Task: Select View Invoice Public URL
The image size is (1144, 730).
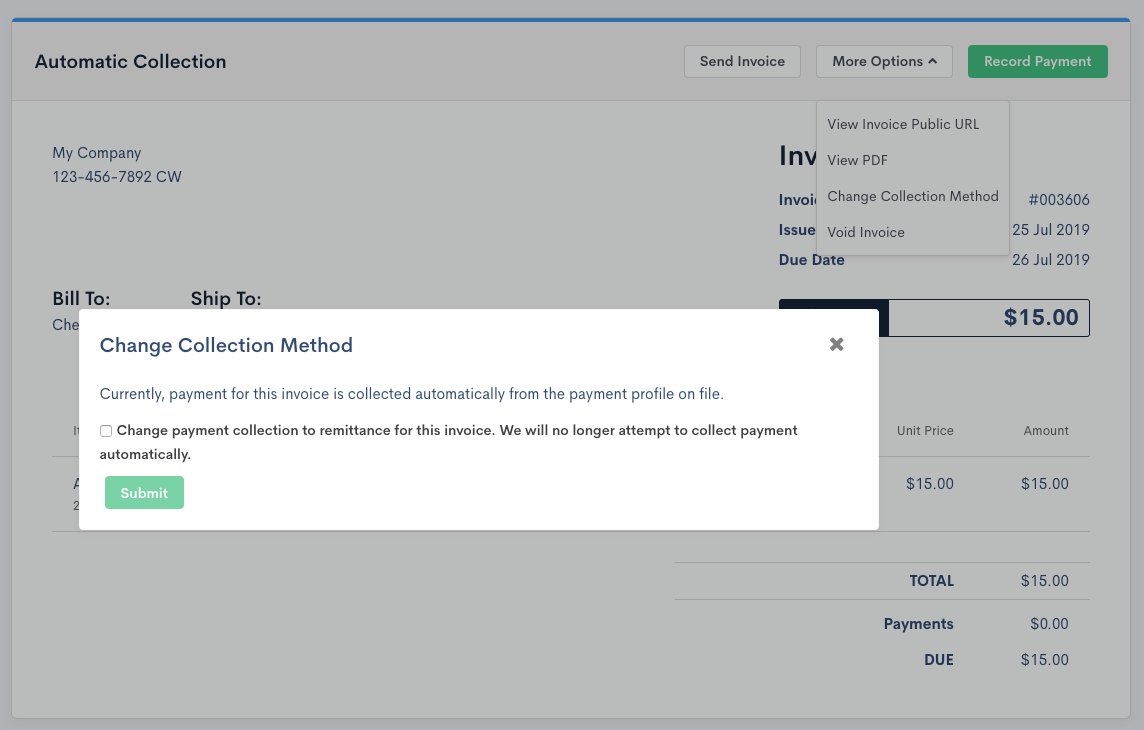Action: coord(903,124)
